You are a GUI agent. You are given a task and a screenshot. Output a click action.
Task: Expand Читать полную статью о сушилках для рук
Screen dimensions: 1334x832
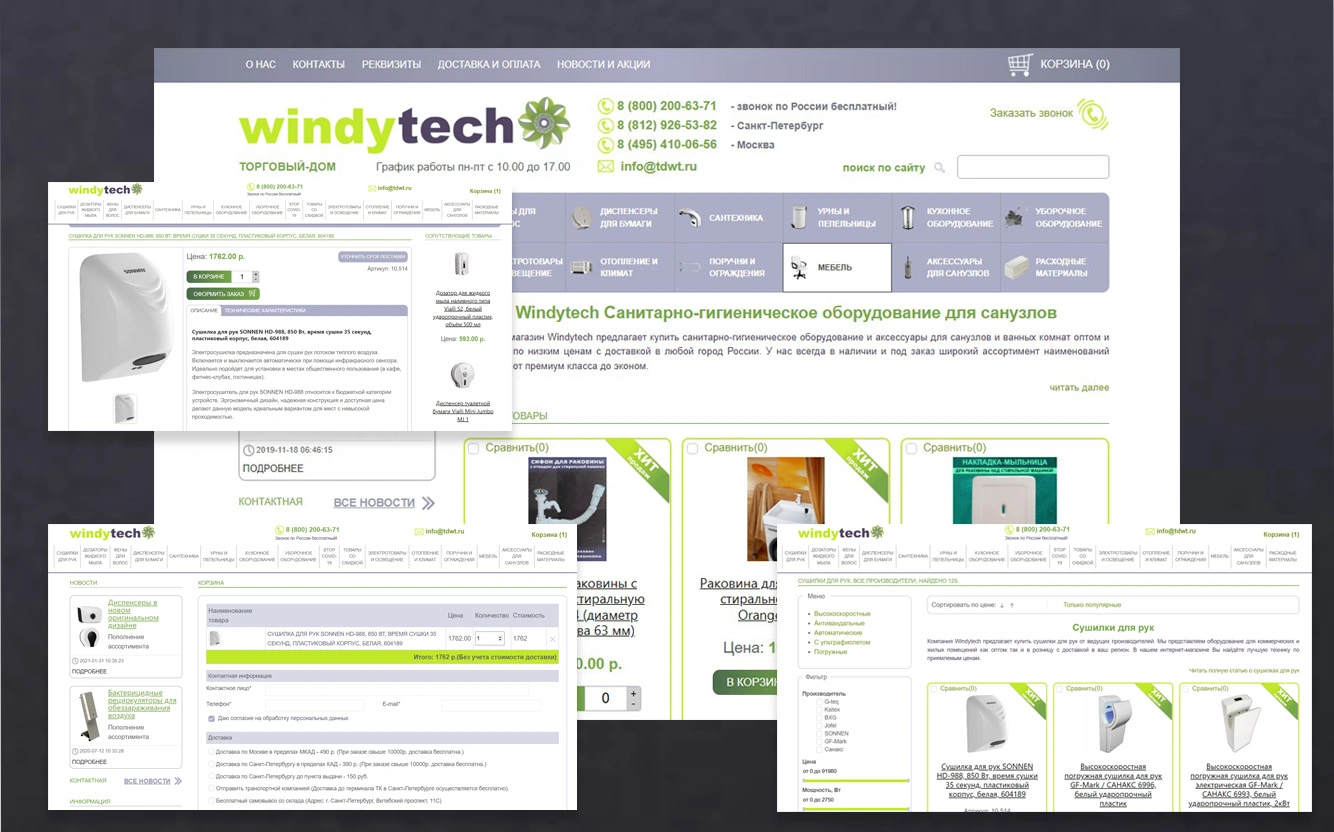click(x=1244, y=670)
